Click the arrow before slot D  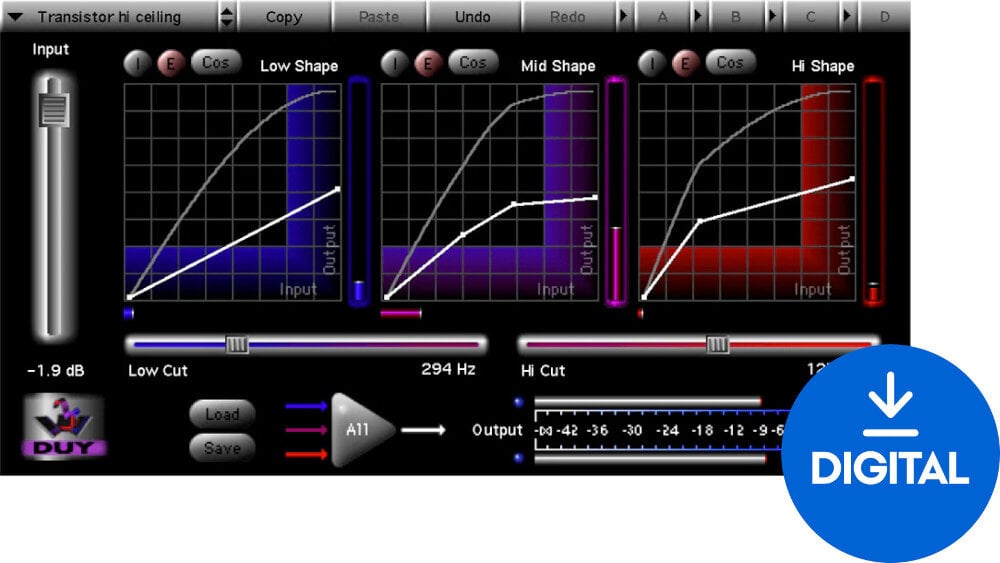click(848, 16)
